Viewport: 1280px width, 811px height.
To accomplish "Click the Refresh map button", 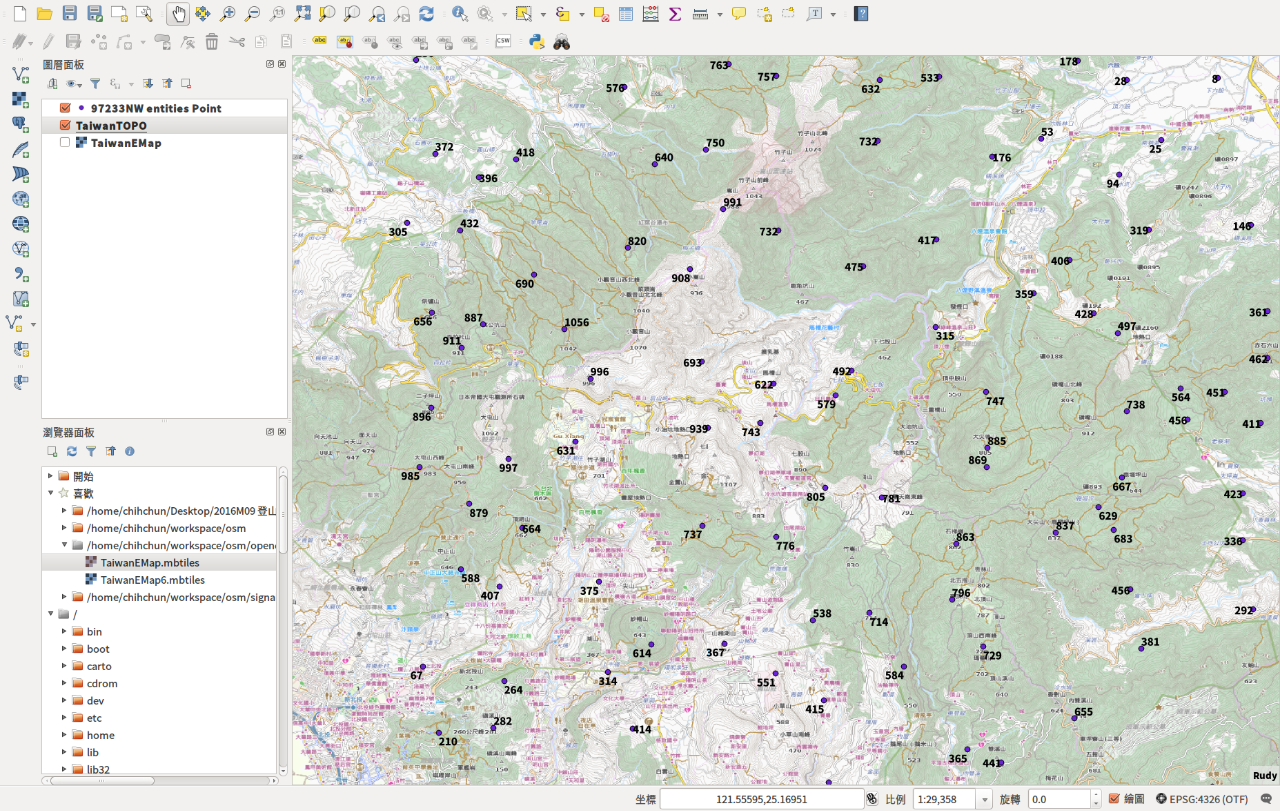I will pyautogui.click(x=426, y=14).
